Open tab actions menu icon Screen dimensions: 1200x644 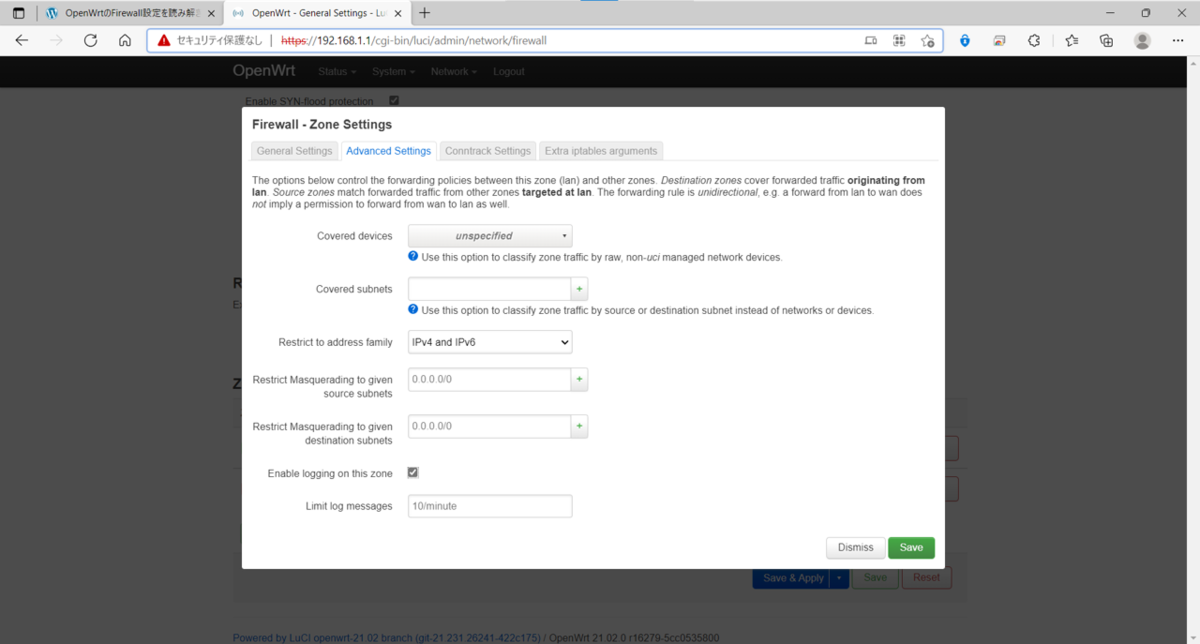coord(18,13)
